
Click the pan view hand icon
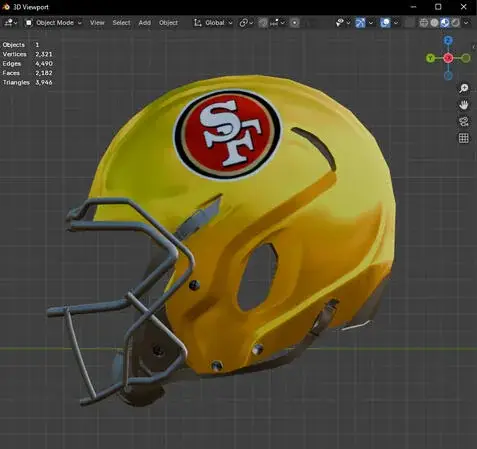[464, 105]
